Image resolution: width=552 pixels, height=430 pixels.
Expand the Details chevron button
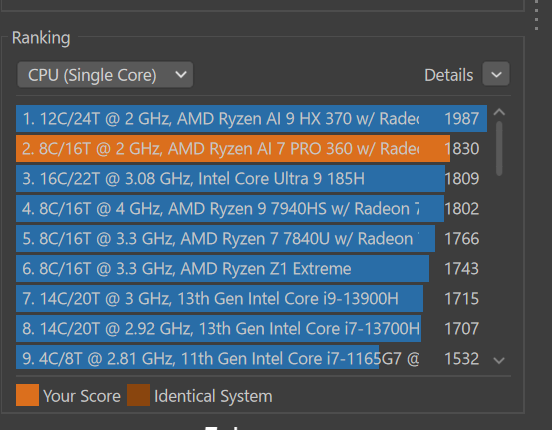pos(496,74)
